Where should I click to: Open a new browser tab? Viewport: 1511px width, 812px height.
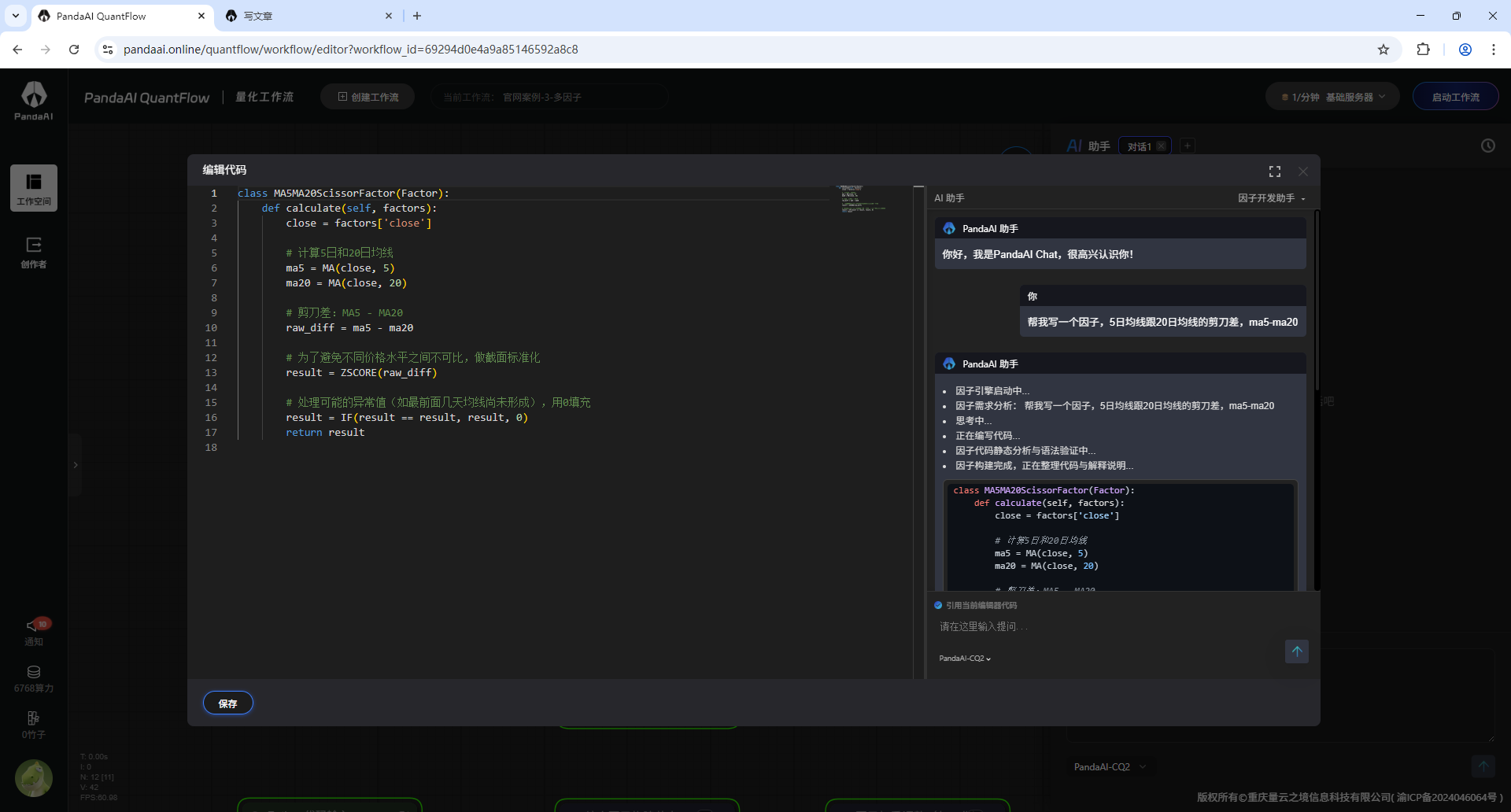417,16
